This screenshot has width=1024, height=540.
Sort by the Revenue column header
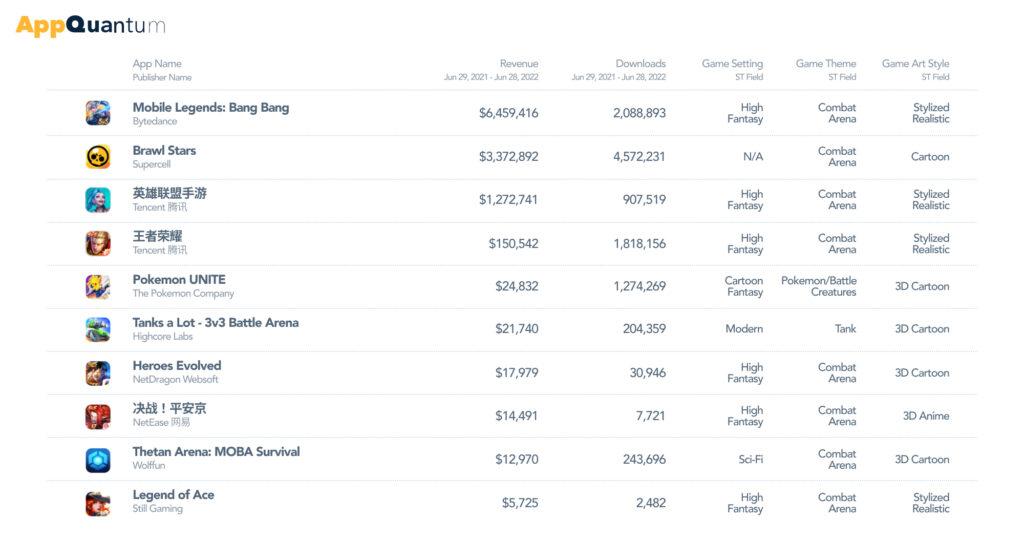519,63
